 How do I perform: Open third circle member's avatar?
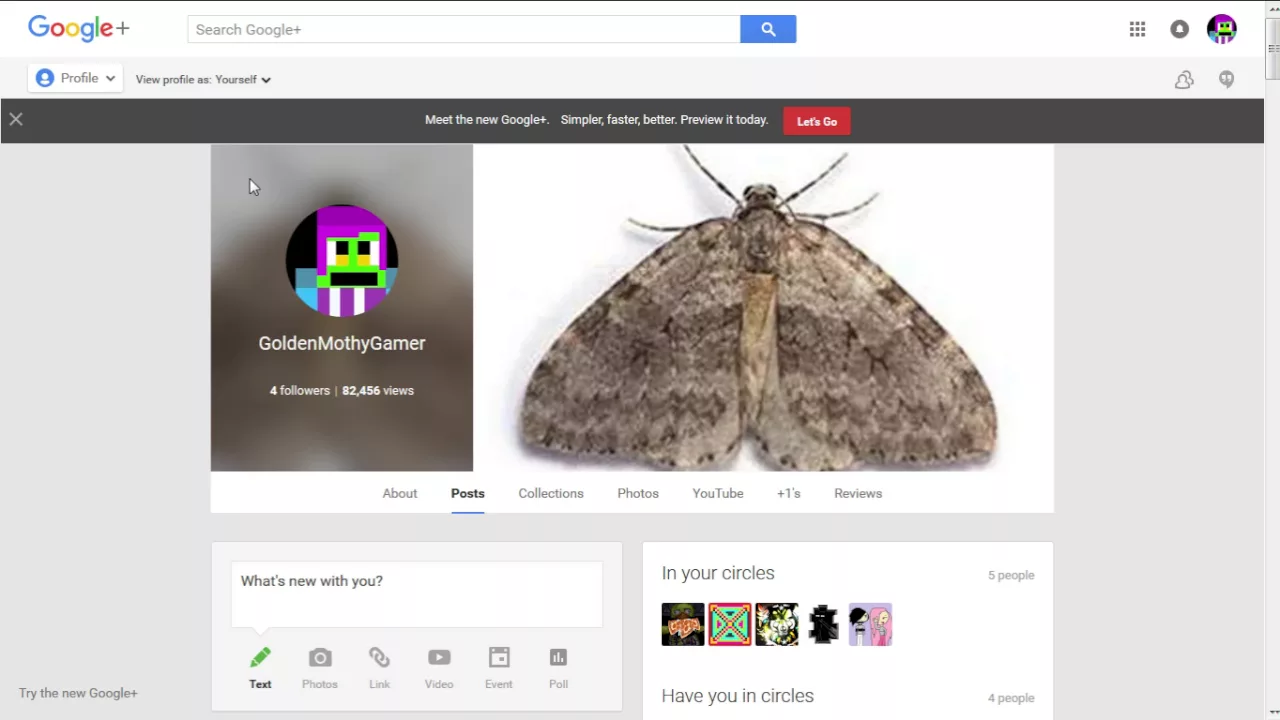pyautogui.click(x=777, y=624)
